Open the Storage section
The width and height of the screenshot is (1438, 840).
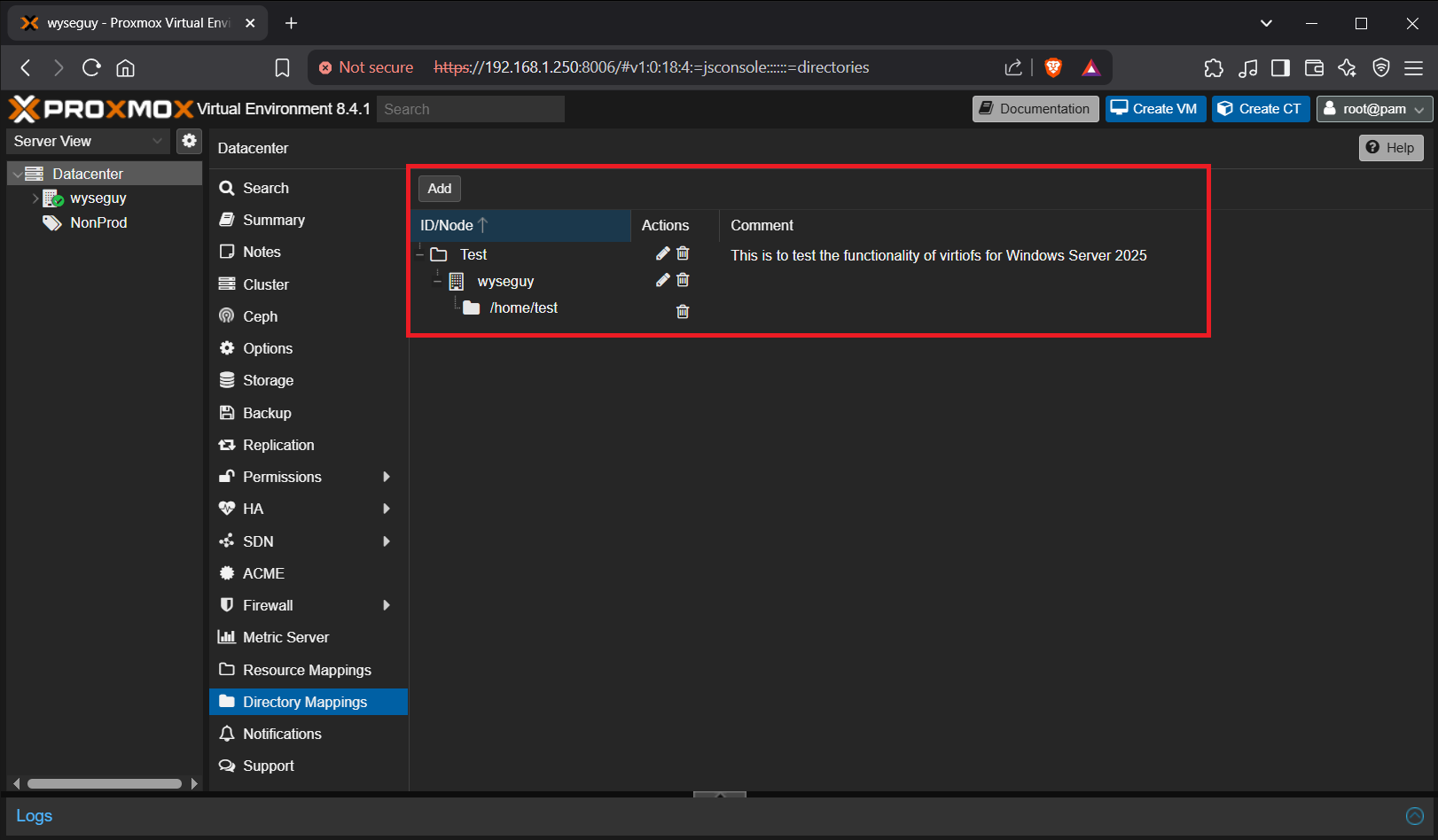pos(309,380)
